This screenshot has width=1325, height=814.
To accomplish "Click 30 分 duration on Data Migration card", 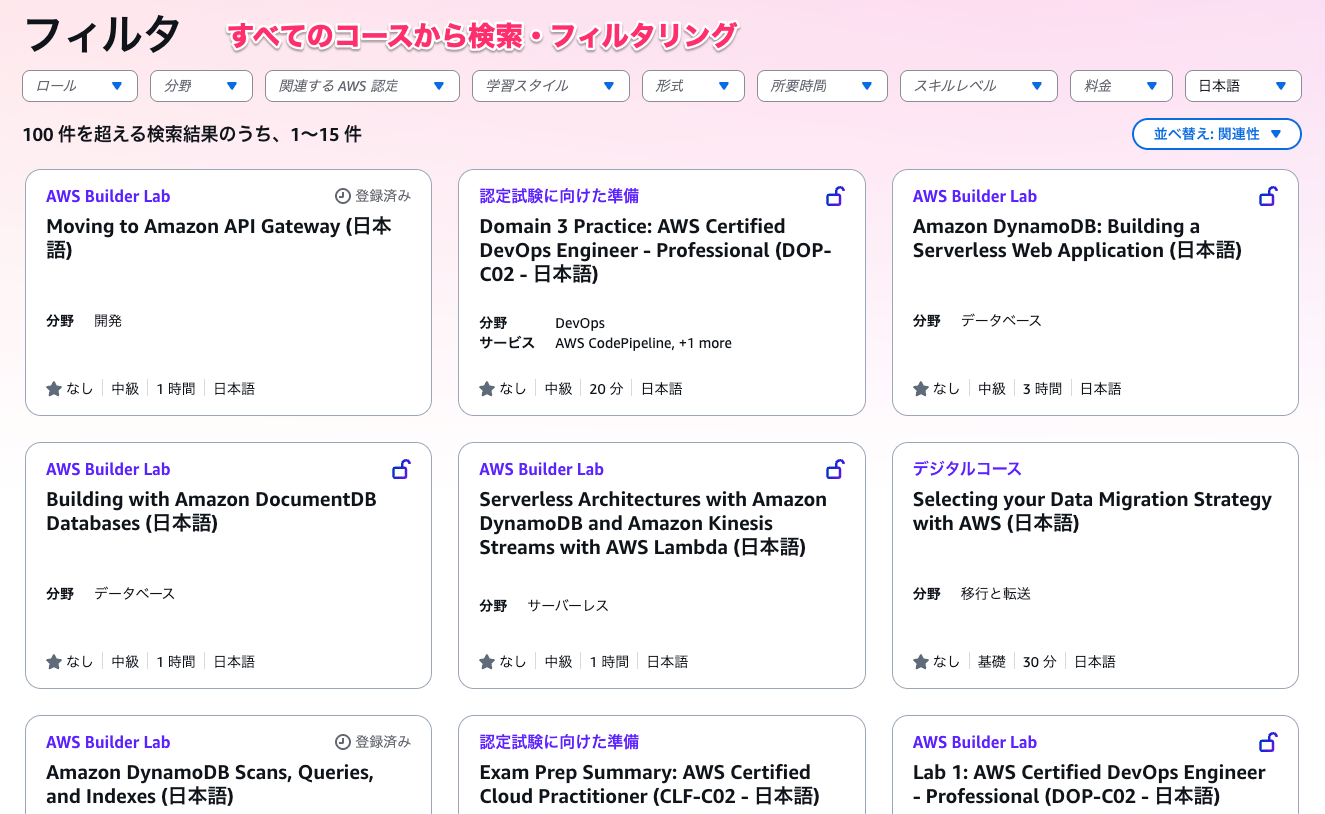I will [x=1040, y=662].
